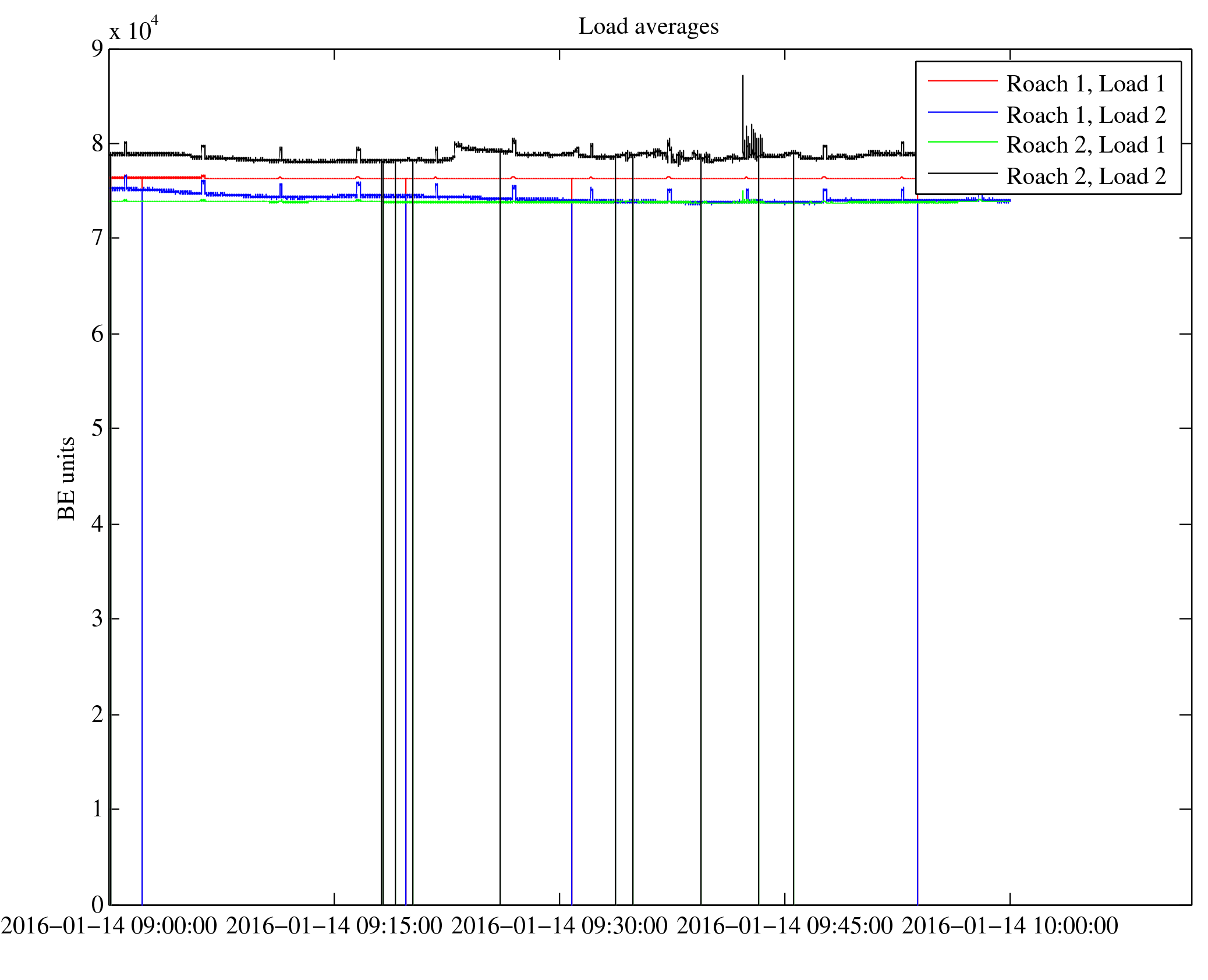Select the 'Roach 2, Load 2' legend label
Image resolution: width=1208 pixels, height=980 pixels.
[x=1086, y=176]
